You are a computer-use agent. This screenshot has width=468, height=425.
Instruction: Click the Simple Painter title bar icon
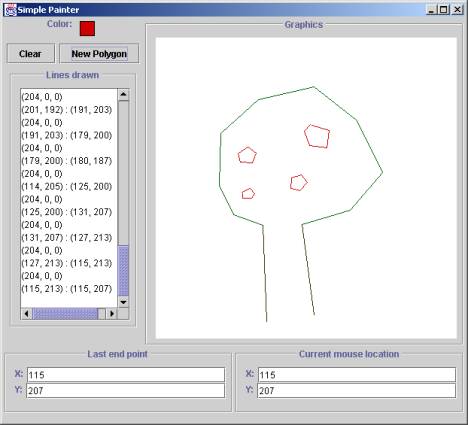click(11, 10)
